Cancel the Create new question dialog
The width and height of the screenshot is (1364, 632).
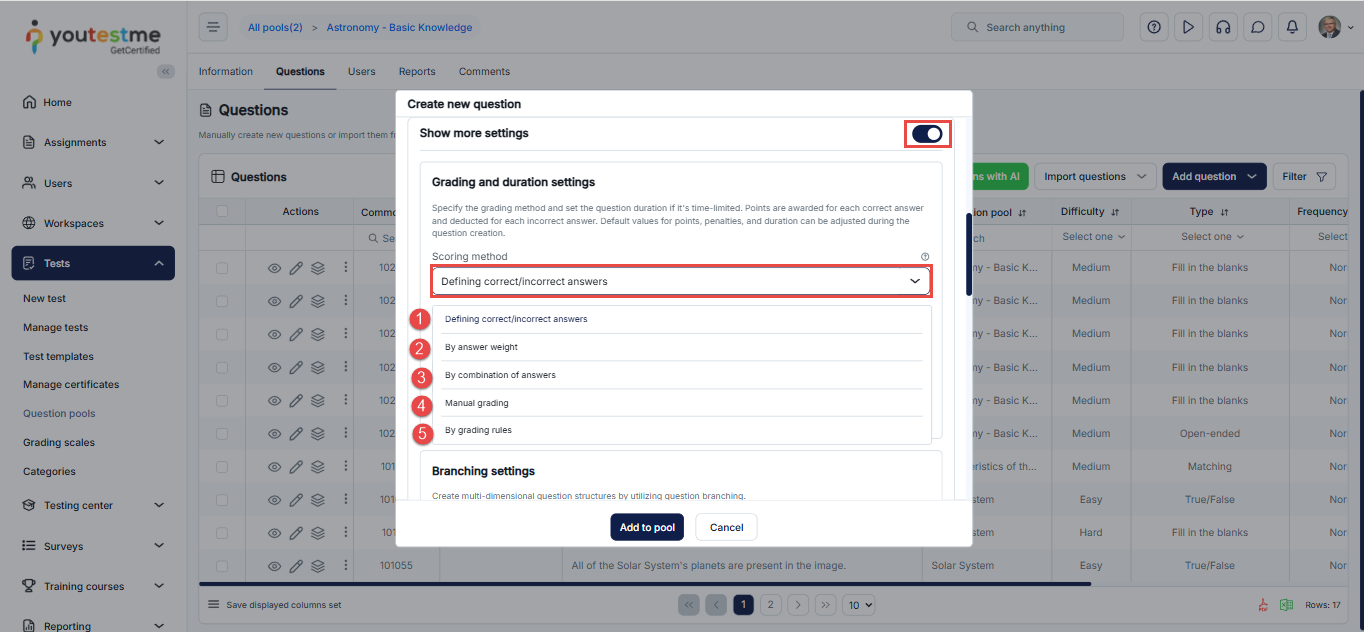pyautogui.click(x=727, y=527)
